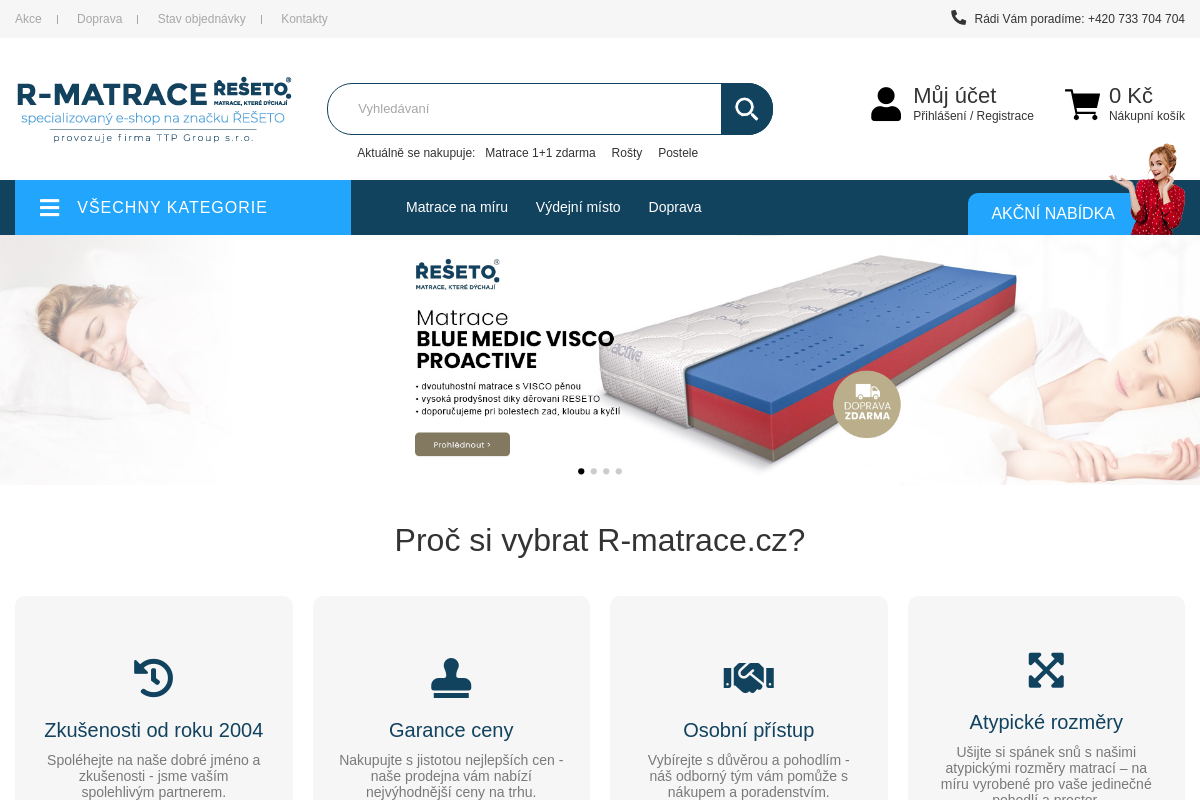Select the fourth carousel dot
The width and height of the screenshot is (1200, 800).
[619, 471]
